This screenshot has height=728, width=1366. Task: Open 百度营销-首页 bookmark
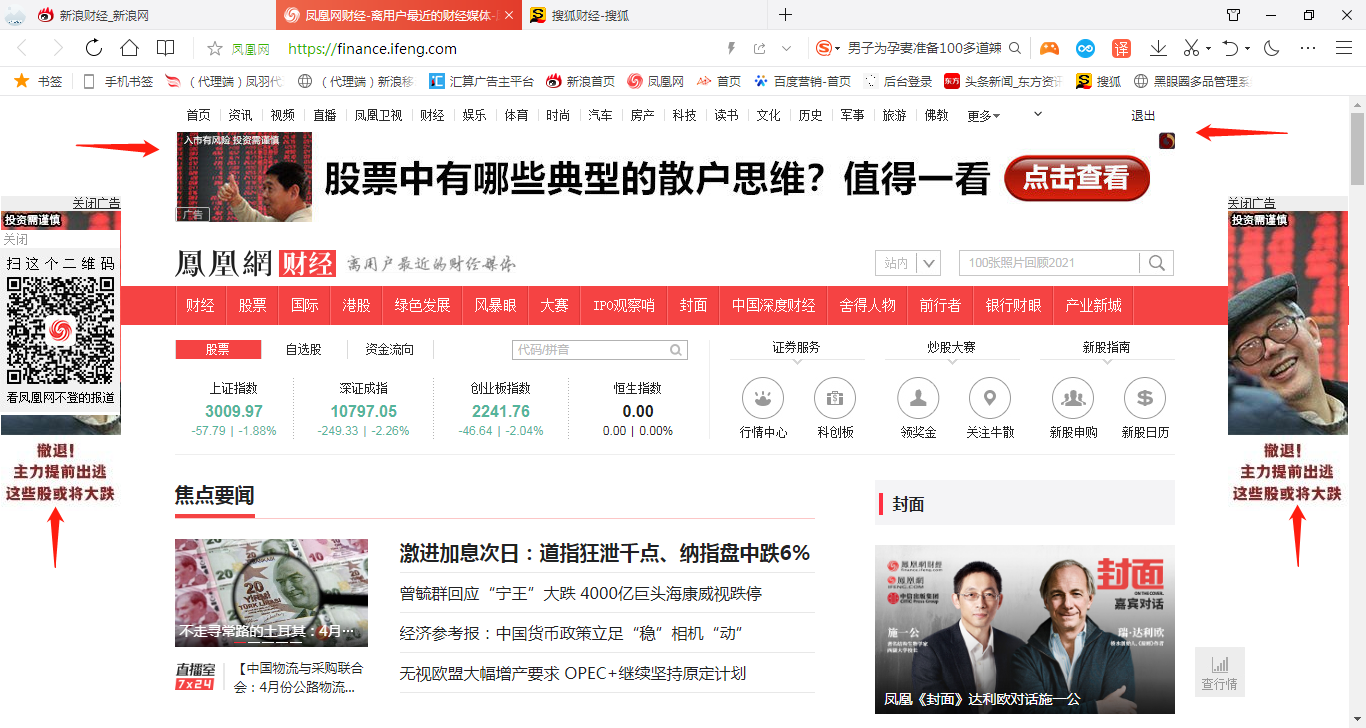[x=802, y=81]
